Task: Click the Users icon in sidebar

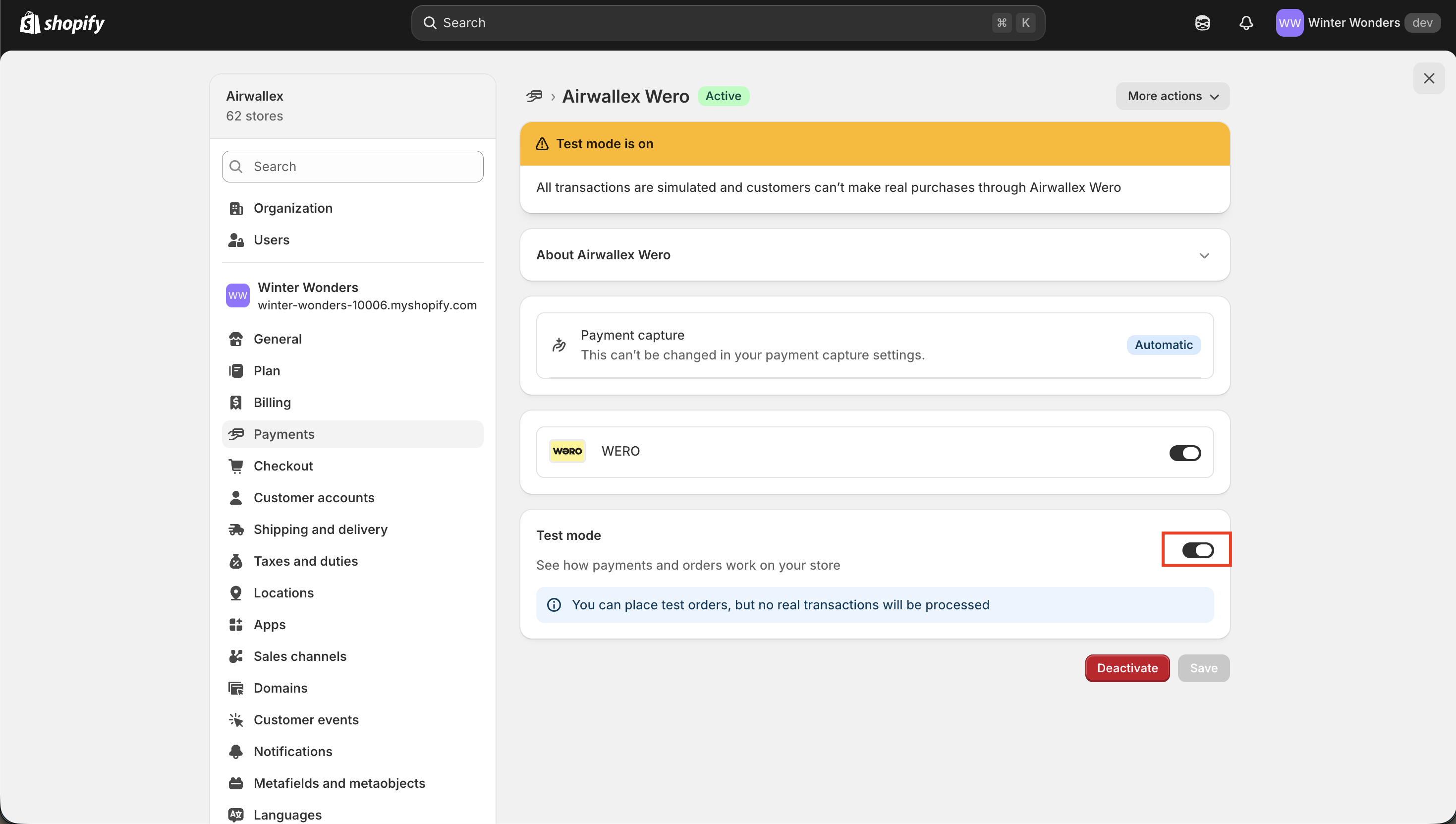Action: (236, 240)
